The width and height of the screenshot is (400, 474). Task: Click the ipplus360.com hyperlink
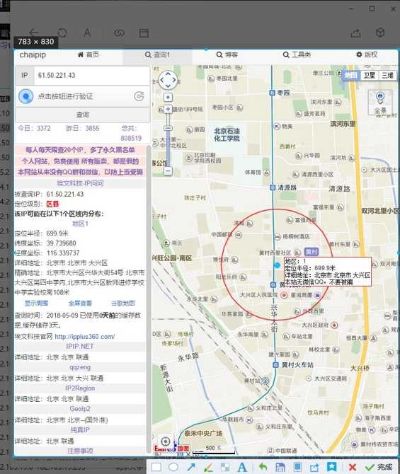coord(84,337)
